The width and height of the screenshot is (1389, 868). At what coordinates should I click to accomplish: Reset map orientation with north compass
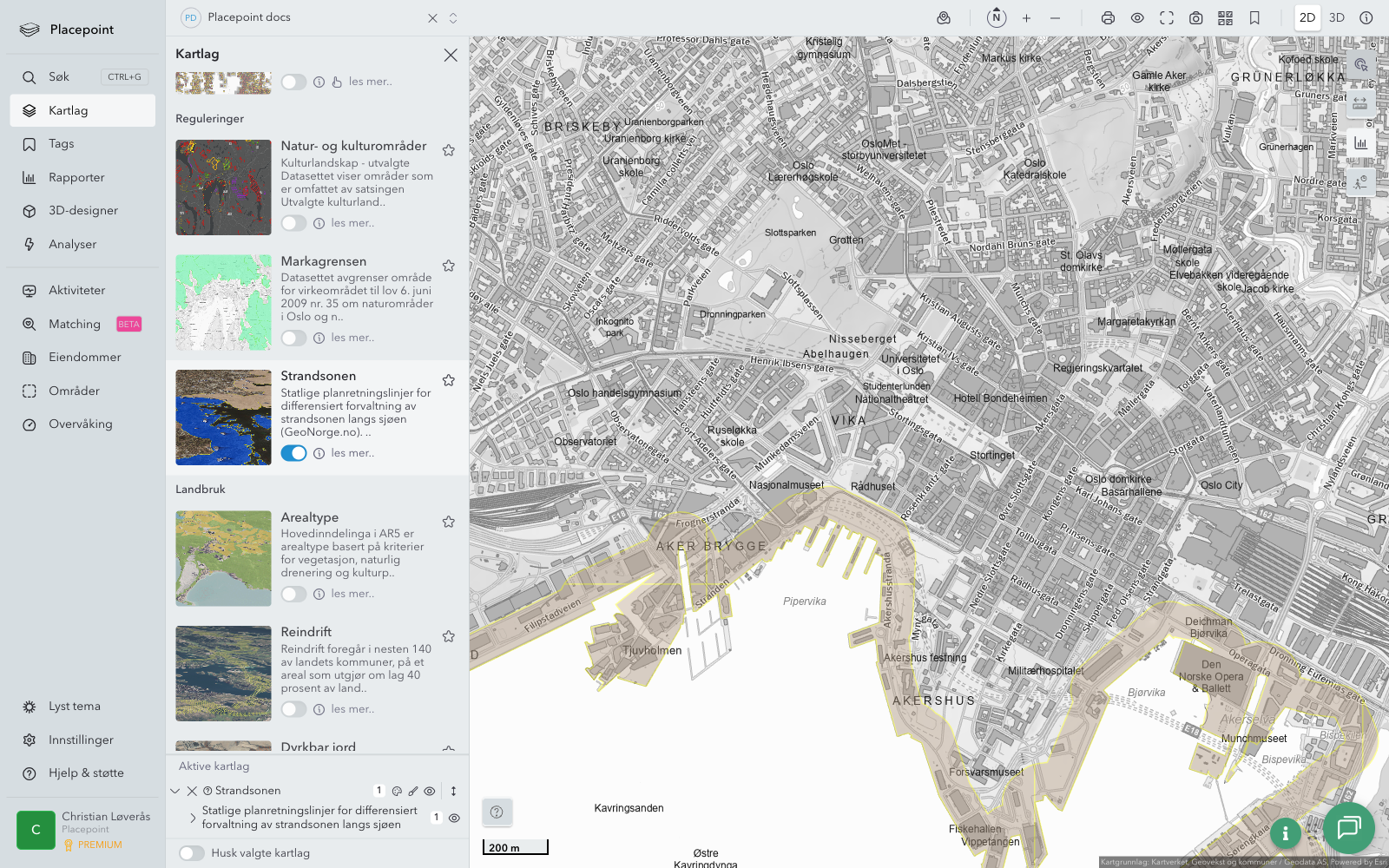coord(997,17)
